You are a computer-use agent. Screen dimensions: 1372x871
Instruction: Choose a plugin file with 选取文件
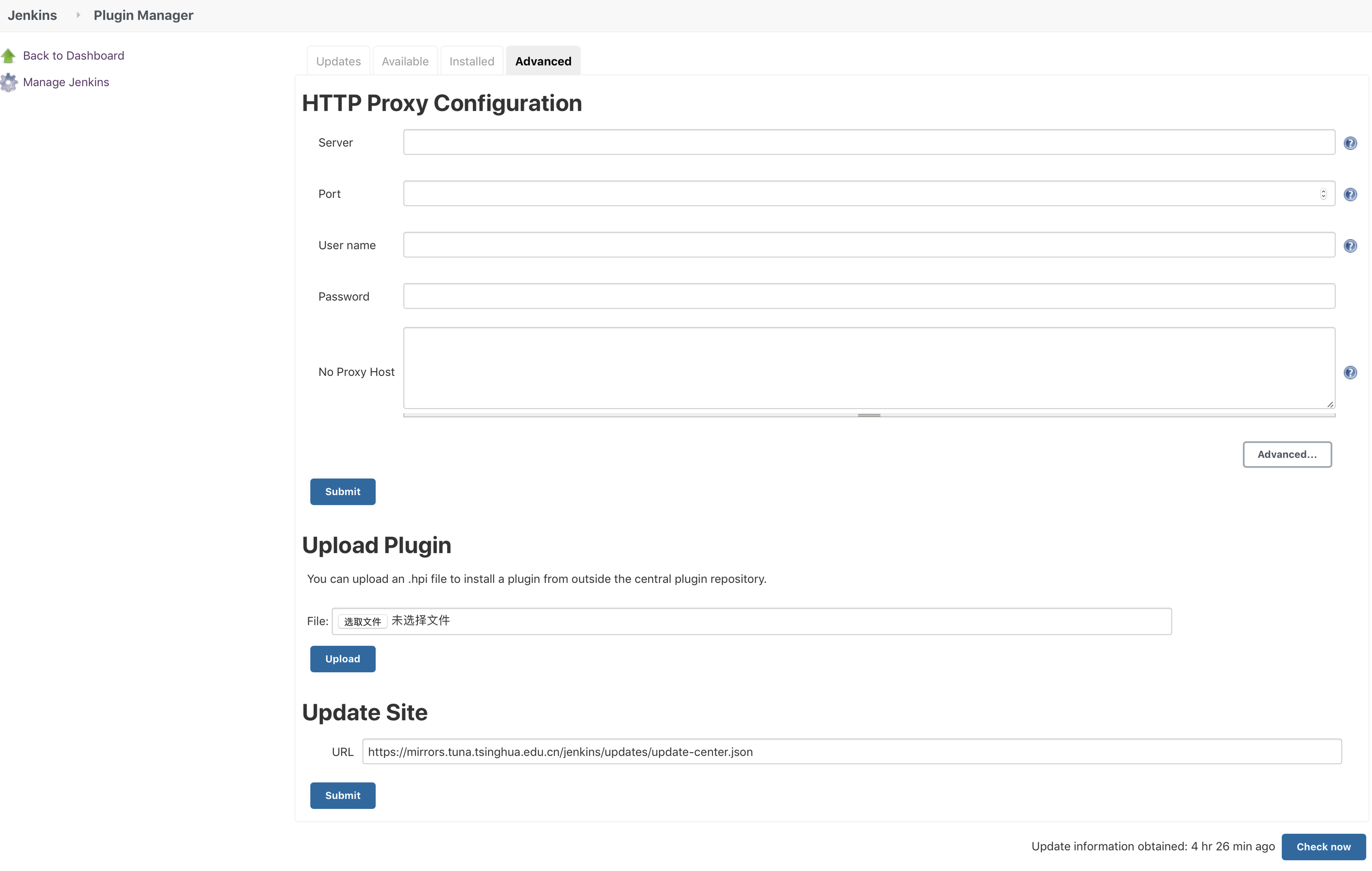[x=363, y=621]
